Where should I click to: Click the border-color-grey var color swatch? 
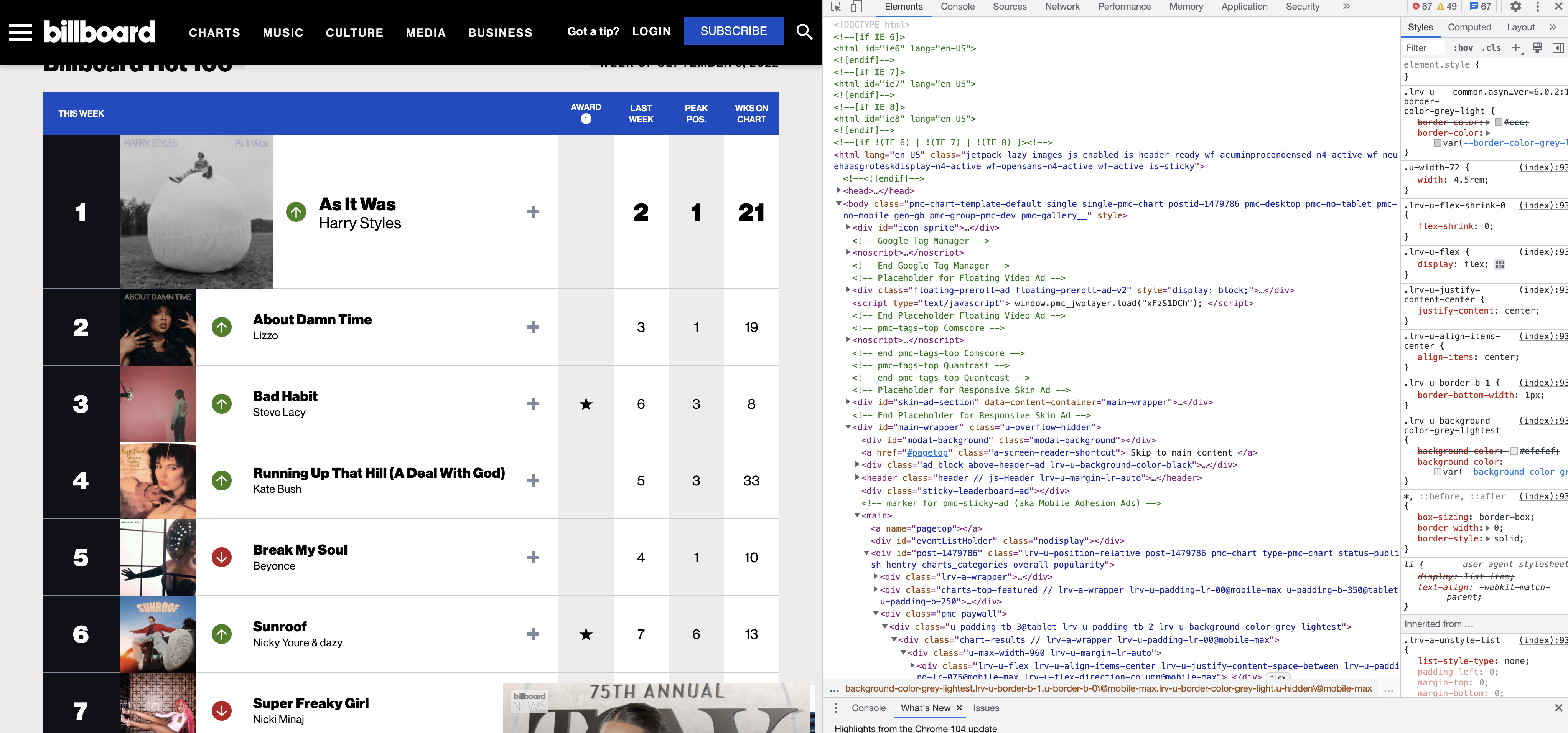(1437, 143)
